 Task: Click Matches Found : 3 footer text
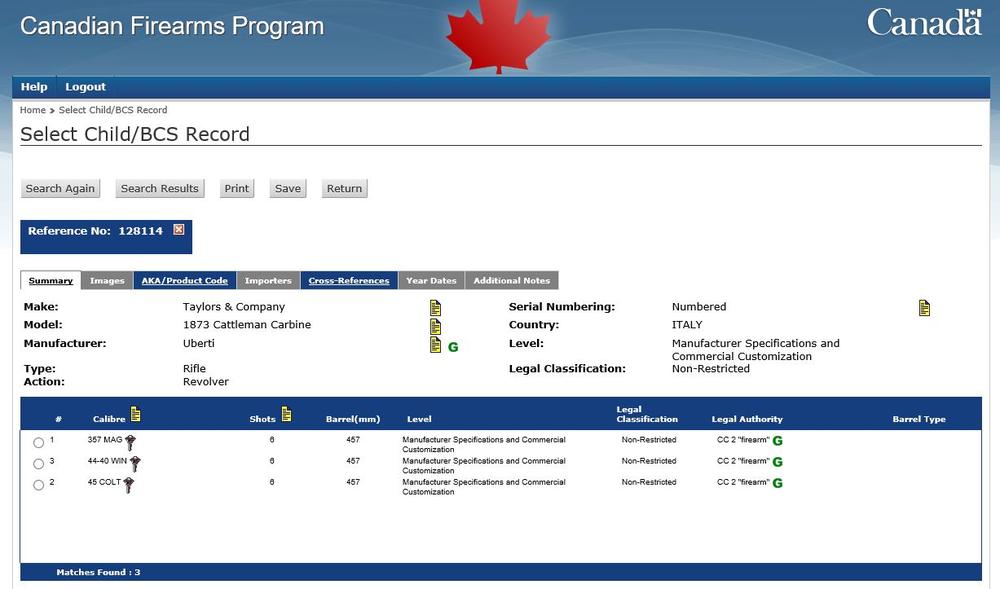[98, 572]
